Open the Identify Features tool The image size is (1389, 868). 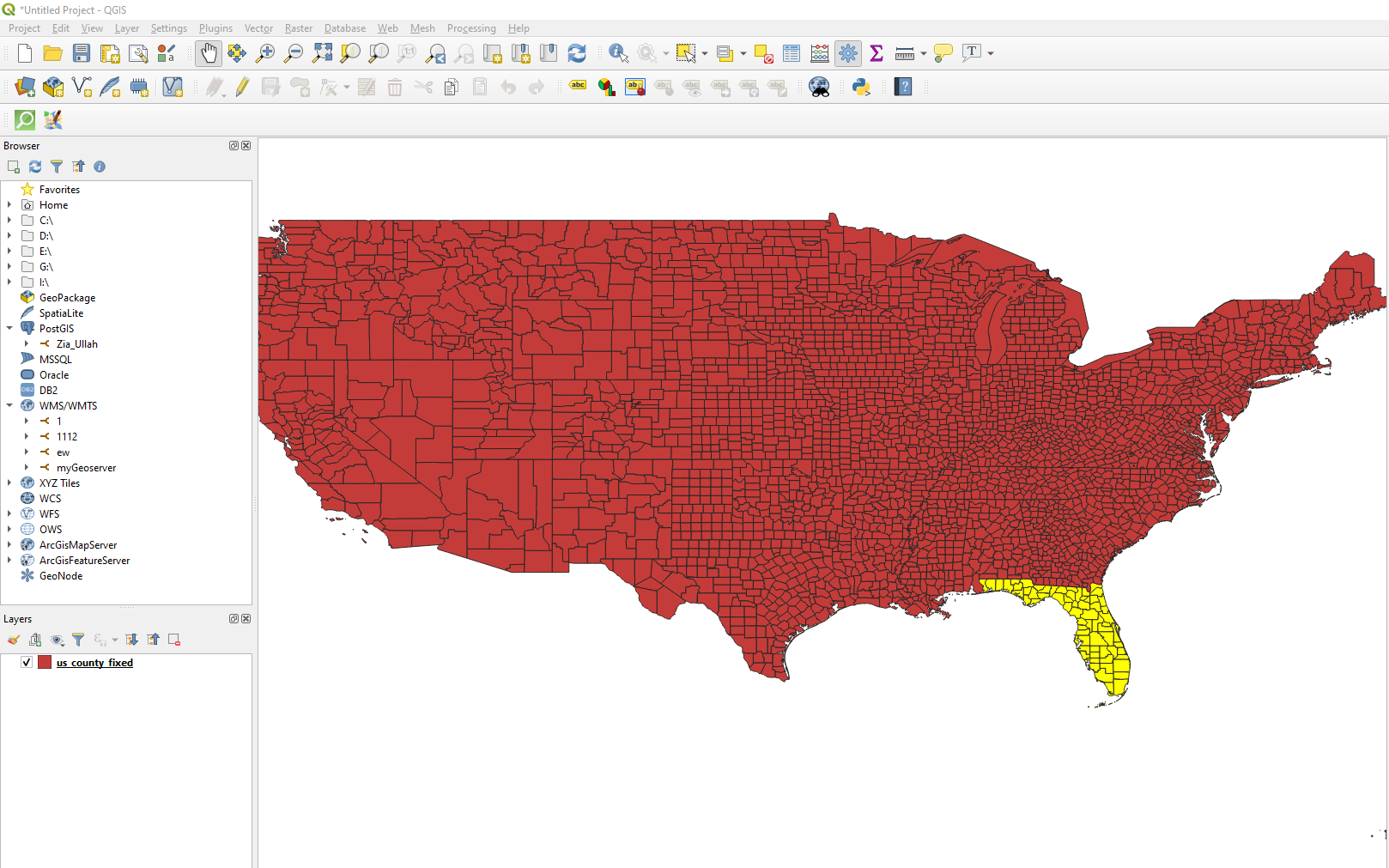click(x=618, y=53)
